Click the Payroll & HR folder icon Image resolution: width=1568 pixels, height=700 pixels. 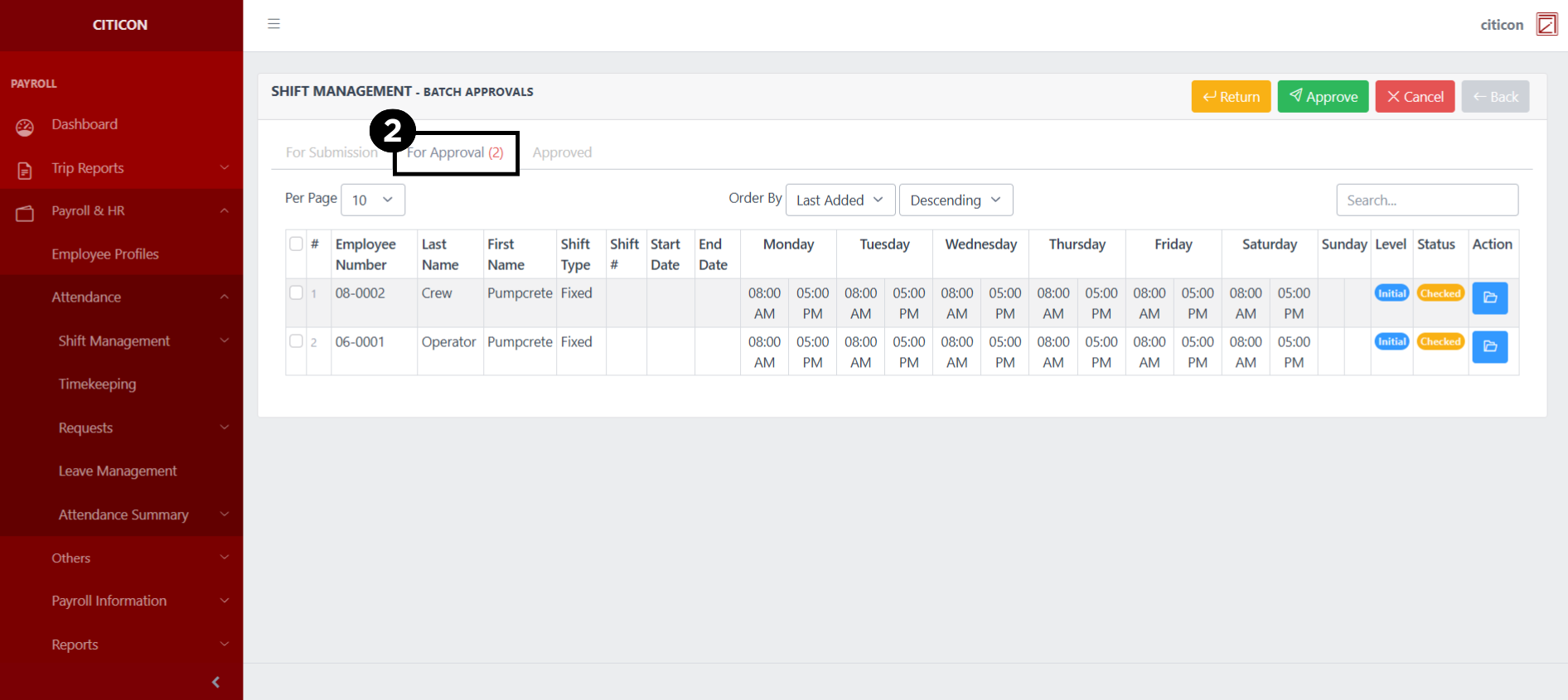tap(25, 214)
